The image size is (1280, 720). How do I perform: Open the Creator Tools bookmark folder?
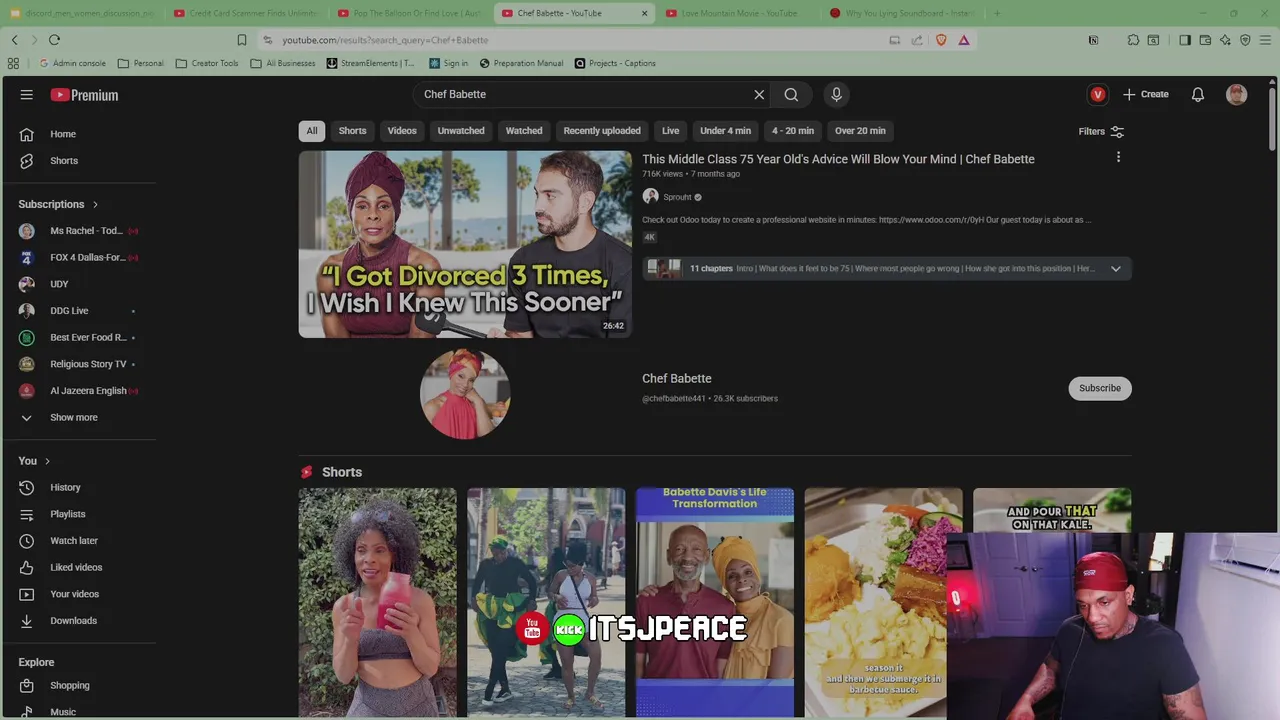[207, 63]
